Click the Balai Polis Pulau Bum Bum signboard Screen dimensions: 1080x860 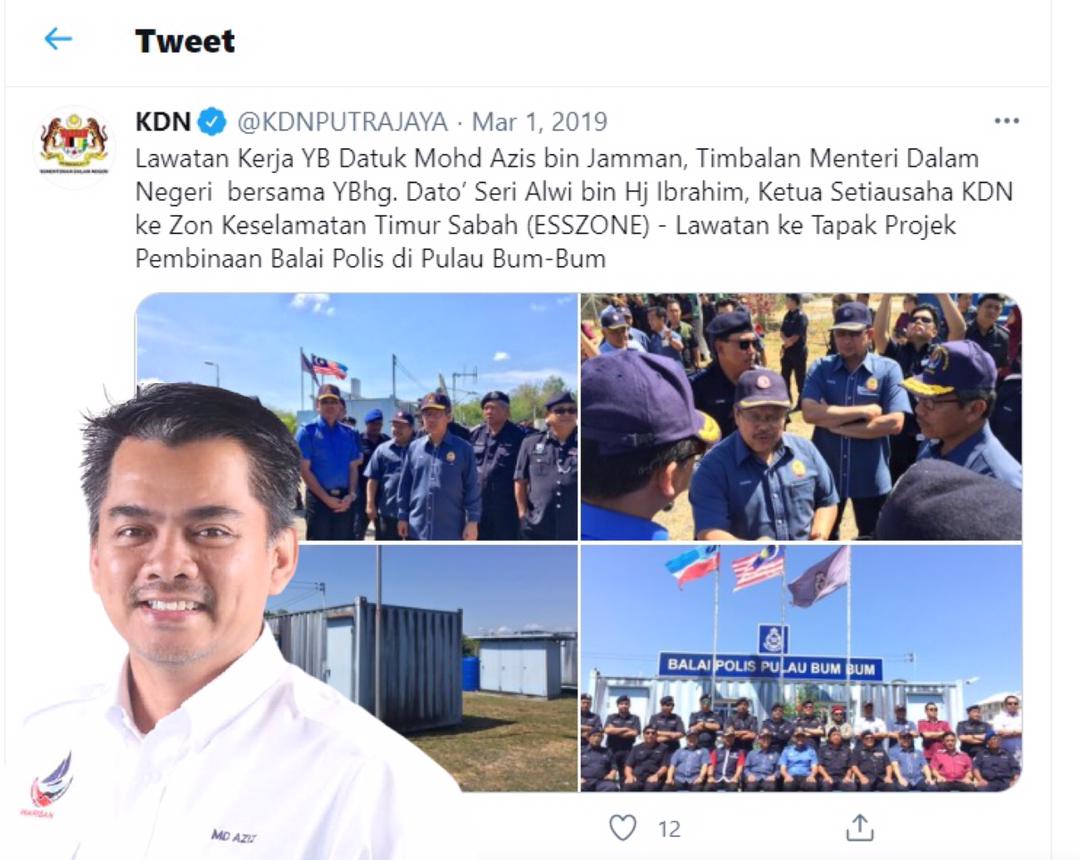click(x=771, y=667)
